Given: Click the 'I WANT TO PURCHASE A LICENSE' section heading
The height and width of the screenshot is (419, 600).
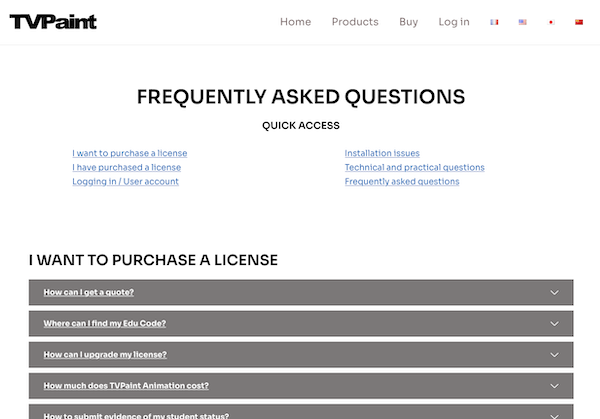Looking at the screenshot, I should (x=153, y=260).
